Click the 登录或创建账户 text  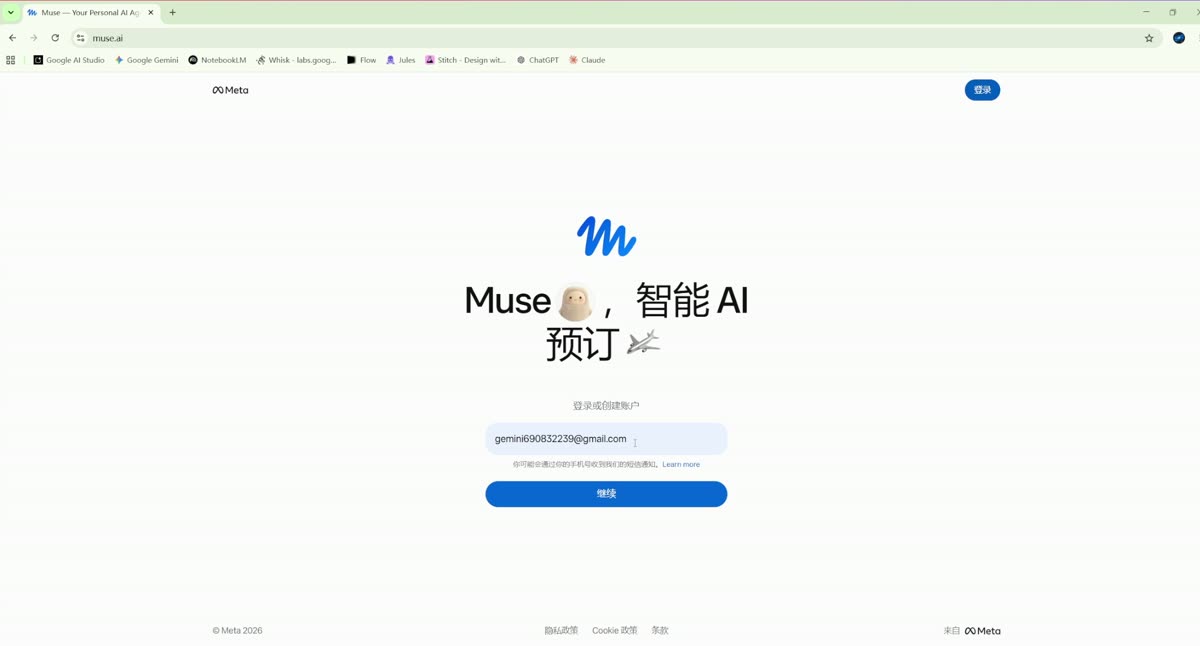(606, 406)
